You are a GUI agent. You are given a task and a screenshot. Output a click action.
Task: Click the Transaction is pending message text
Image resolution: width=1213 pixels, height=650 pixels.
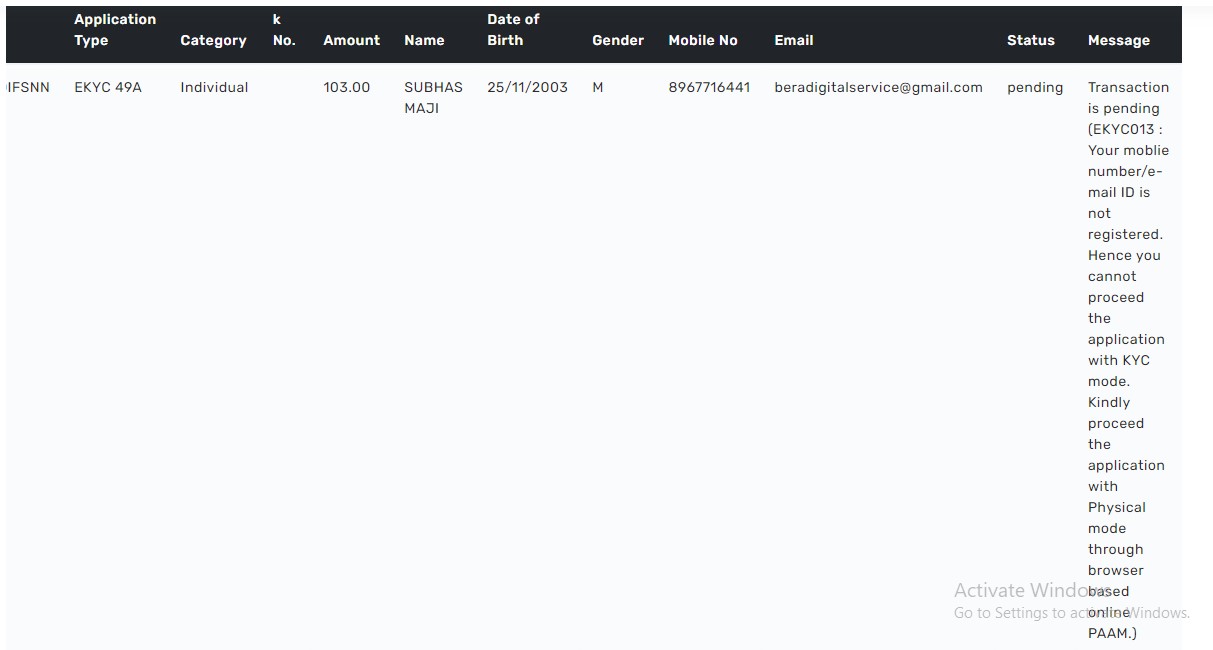(x=1127, y=98)
